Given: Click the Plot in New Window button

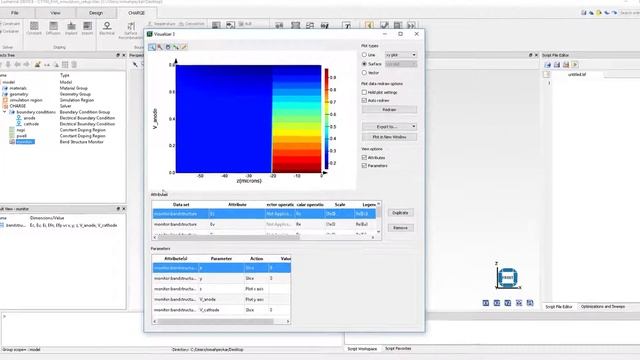Looking at the screenshot, I should pyautogui.click(x=389, y=137).
